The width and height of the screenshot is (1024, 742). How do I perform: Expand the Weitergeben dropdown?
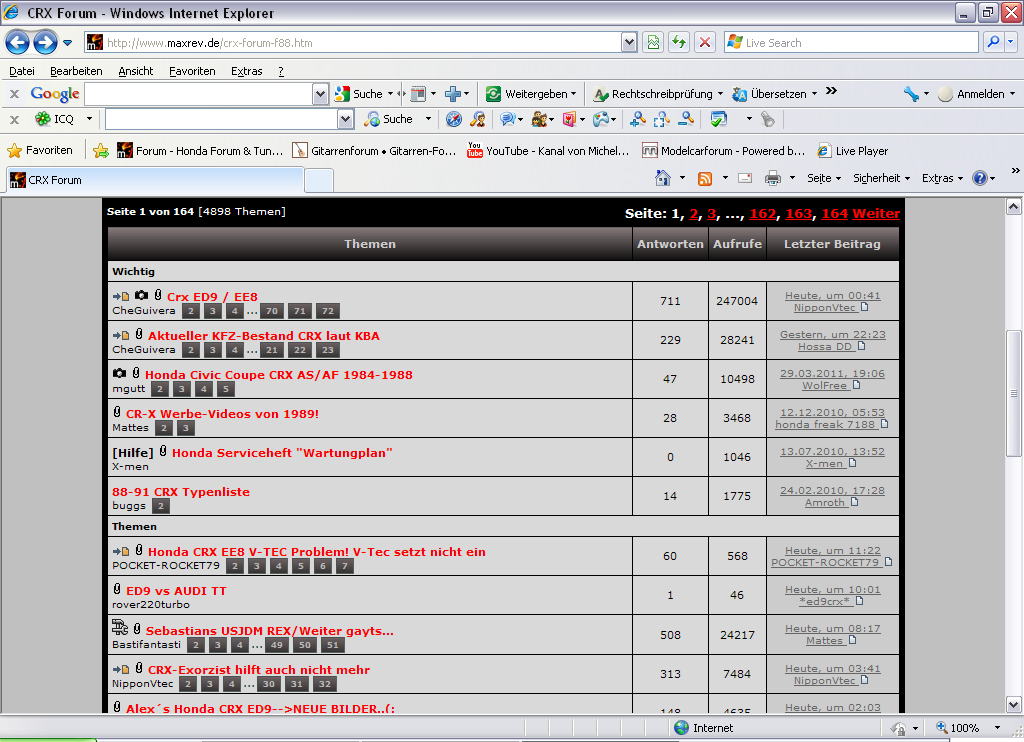pyautogui.click(x=574, y=94)
